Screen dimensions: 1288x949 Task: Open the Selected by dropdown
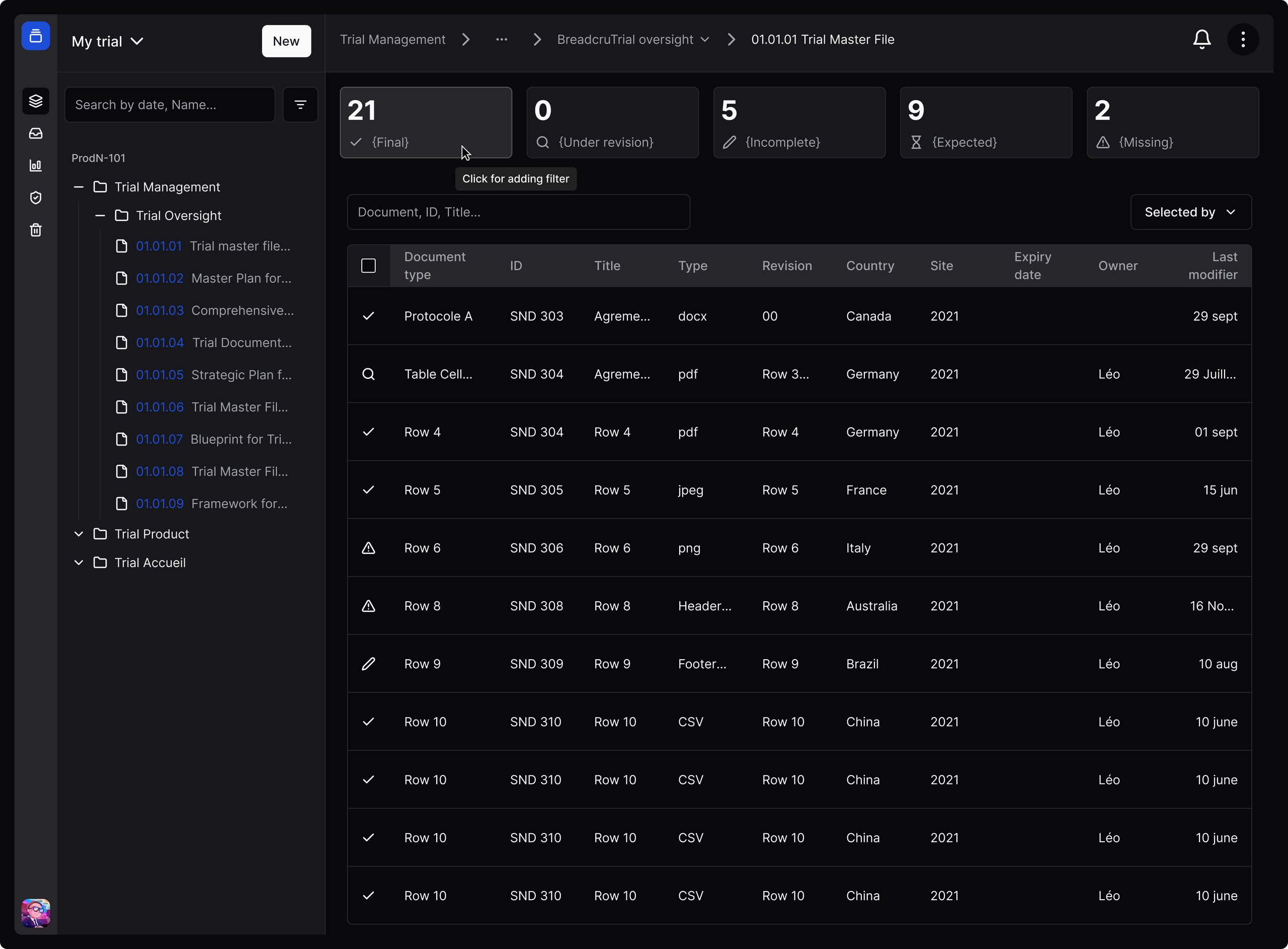pyautogui.click(x=1190, y=212)
